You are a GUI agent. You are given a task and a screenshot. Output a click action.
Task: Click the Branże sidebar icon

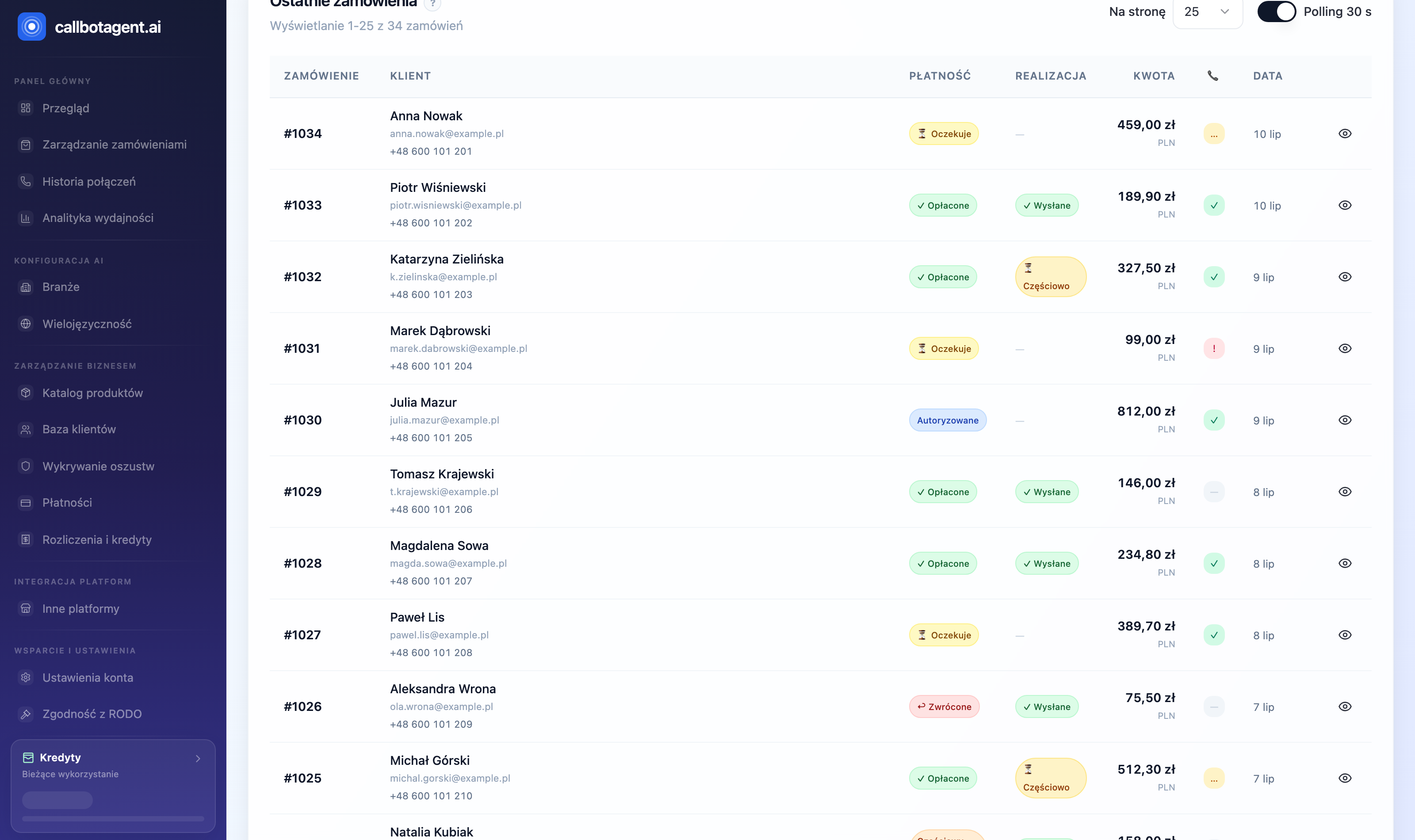tap(26, 287)
